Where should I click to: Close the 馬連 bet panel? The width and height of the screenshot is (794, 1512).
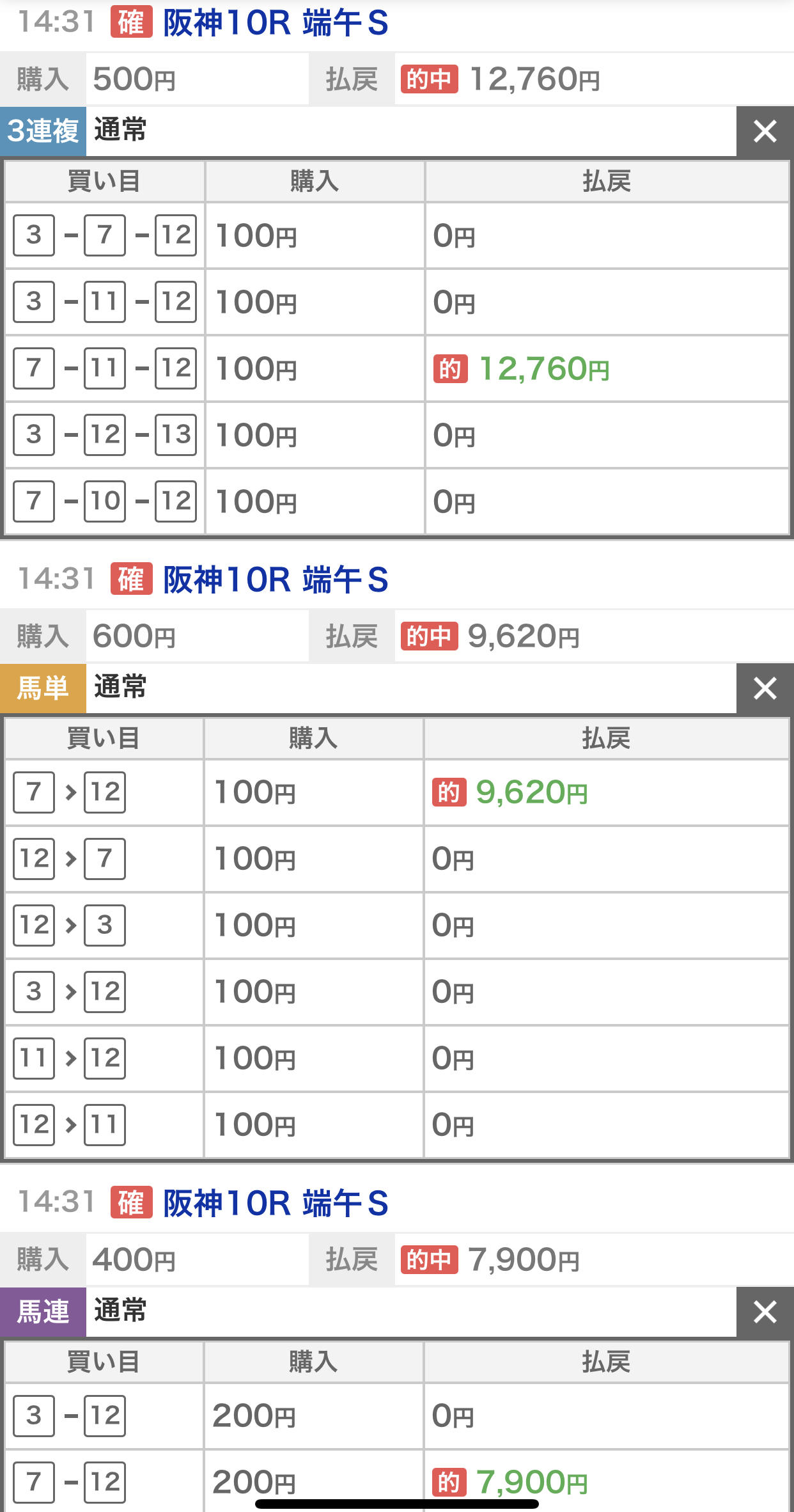[765, 1312]
